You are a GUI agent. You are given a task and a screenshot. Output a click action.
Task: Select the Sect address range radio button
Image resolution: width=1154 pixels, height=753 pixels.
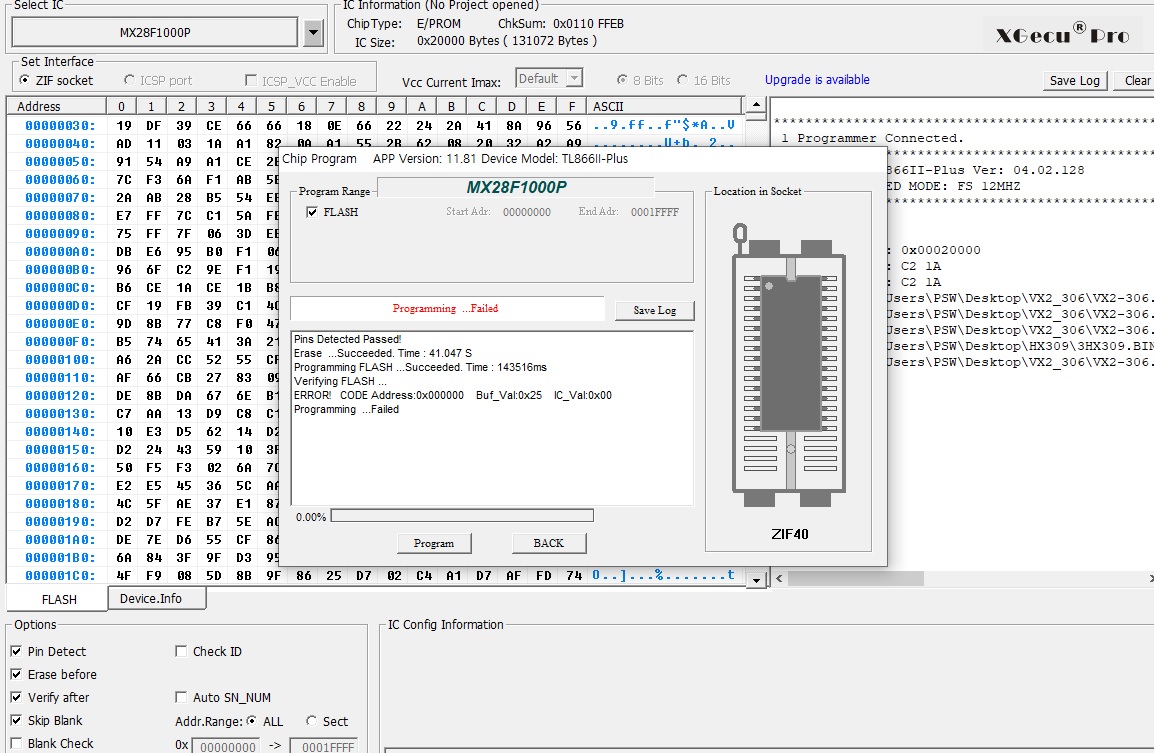point(312,721)
